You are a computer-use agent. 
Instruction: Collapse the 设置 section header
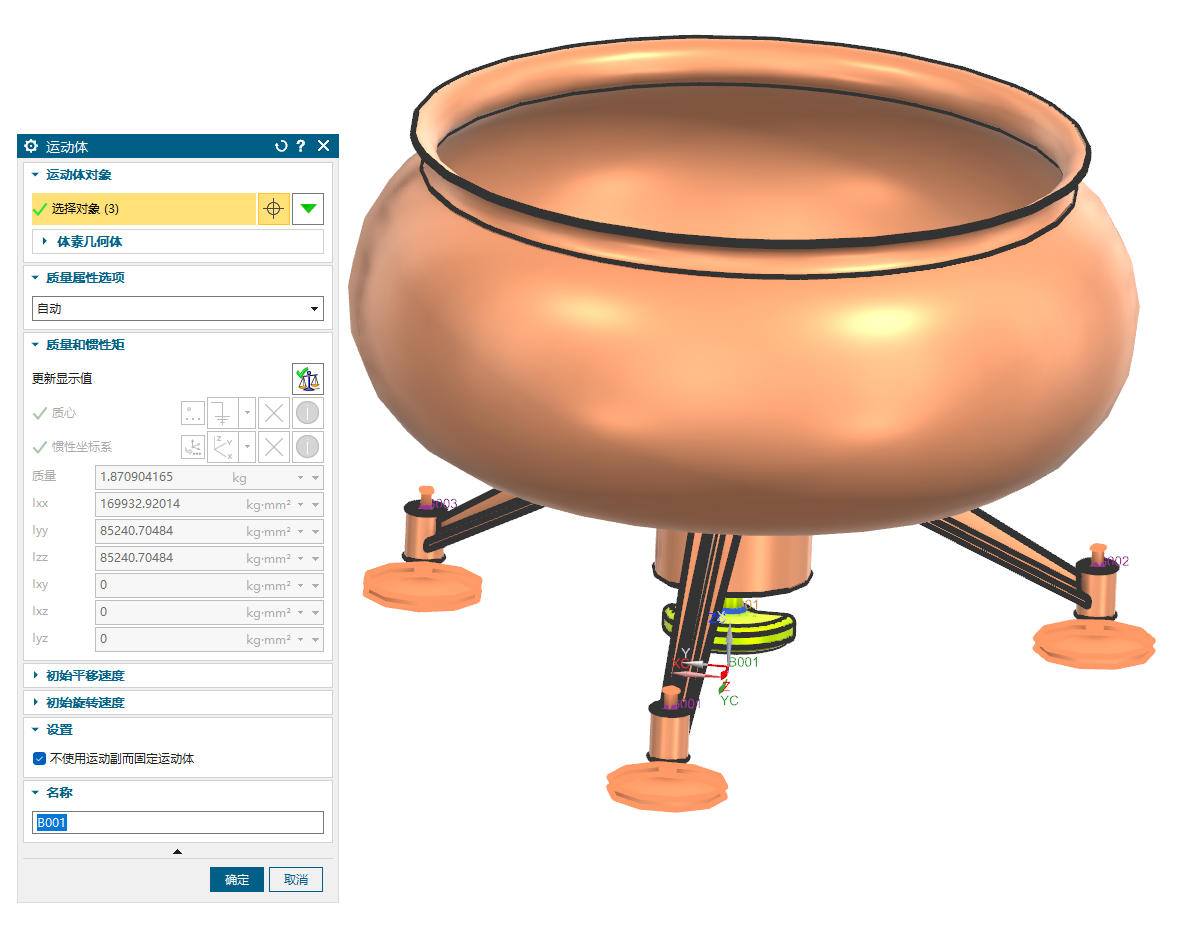[59, 730]
